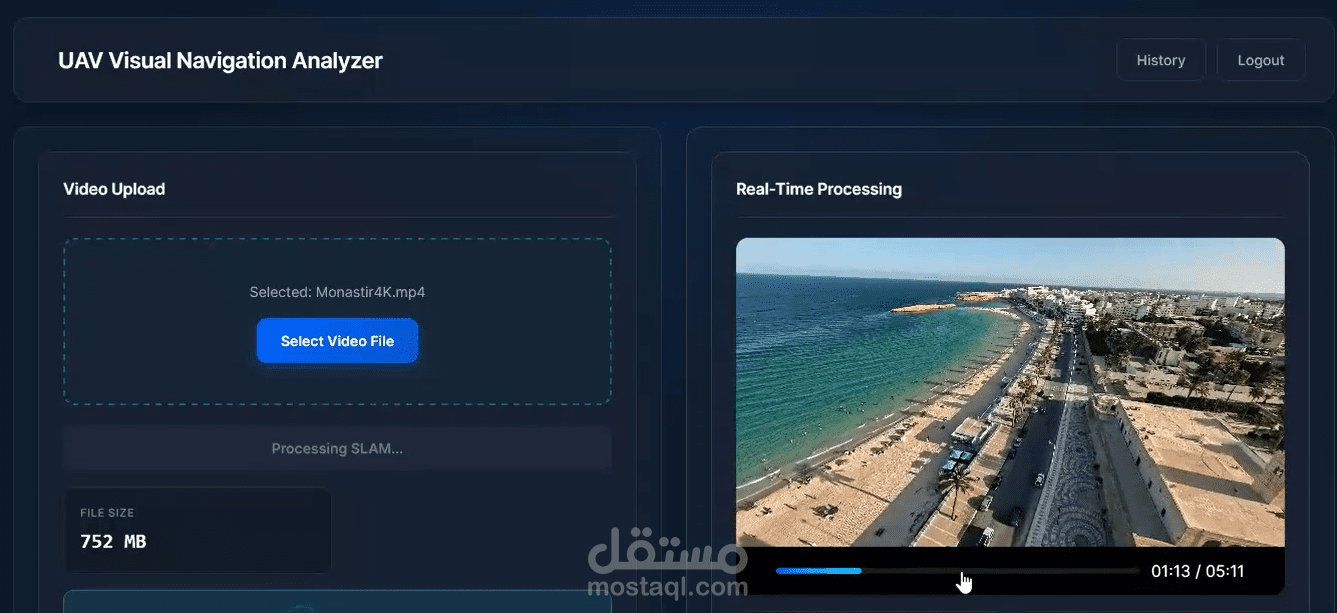
Task: Click the Select Video File button
Action: [x=337, y=341]
